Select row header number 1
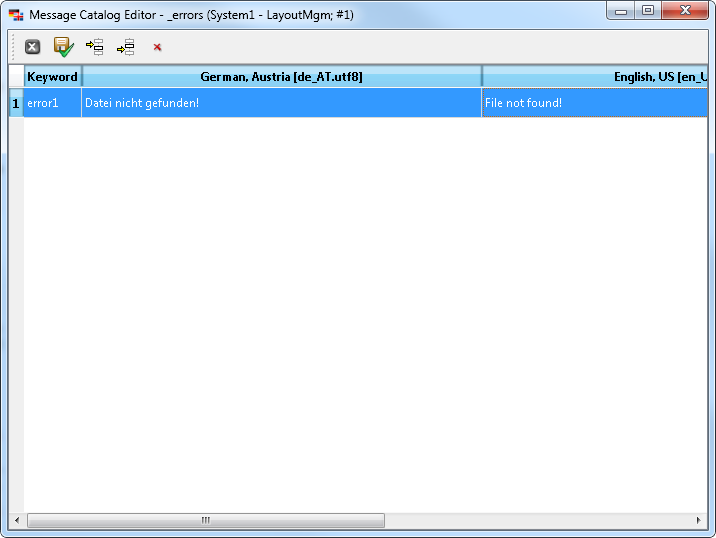The width and height of the screenshot is (716, 538). click(16, 103)
